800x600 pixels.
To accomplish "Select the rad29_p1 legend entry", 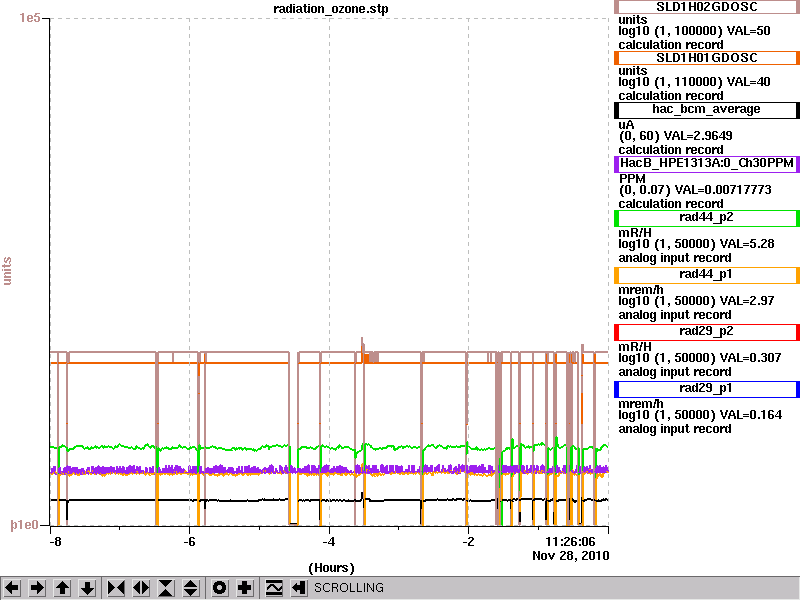I will pyautogui.click(x=707, y=389).
